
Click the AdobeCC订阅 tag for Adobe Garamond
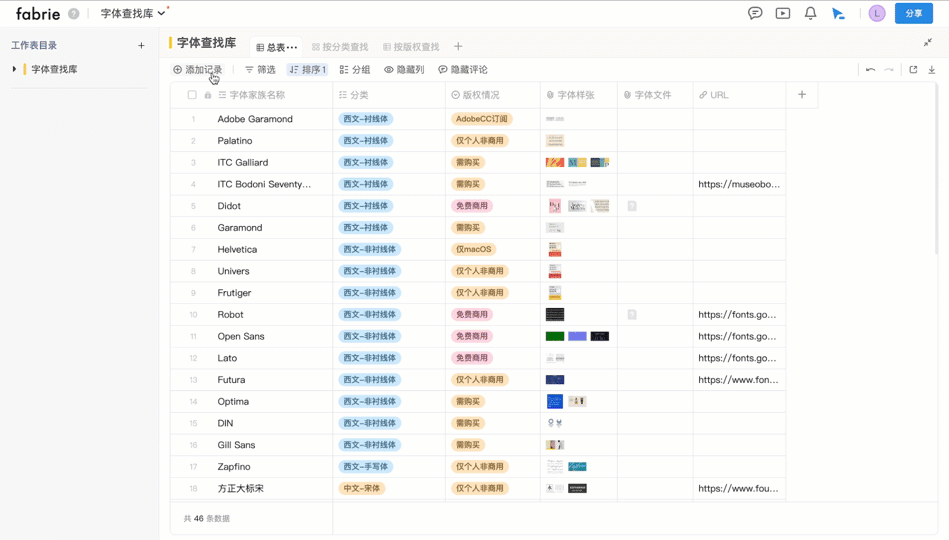coord(482,119)
